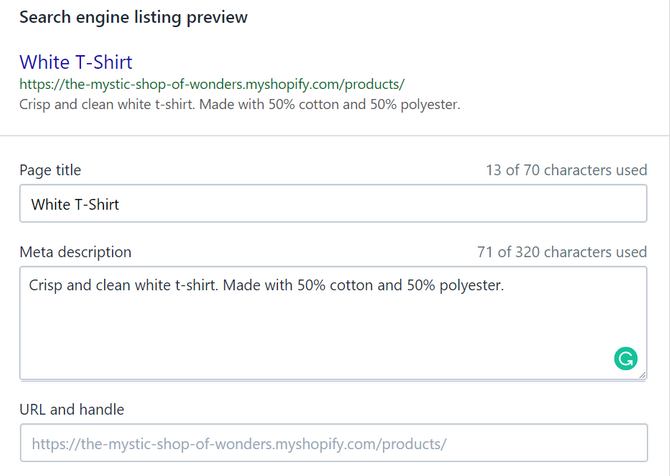This screenshot has height=476, width=670.
Task: Click the '13 of 70 characters used' counter
Action: pyautogui.click(x=566, y=170)
